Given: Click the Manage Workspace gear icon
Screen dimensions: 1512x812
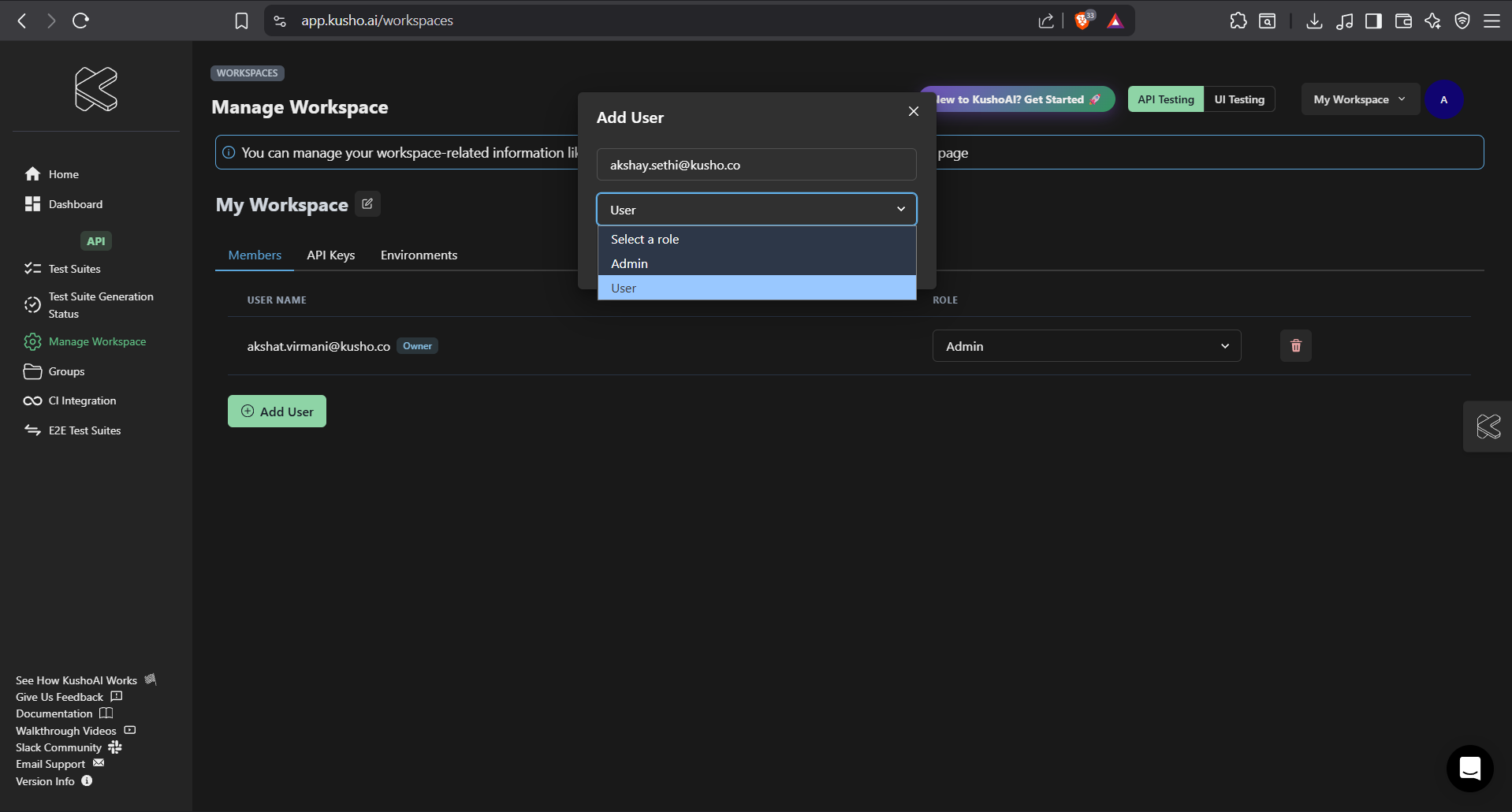Looking at the screenshot, I should 32,341.
